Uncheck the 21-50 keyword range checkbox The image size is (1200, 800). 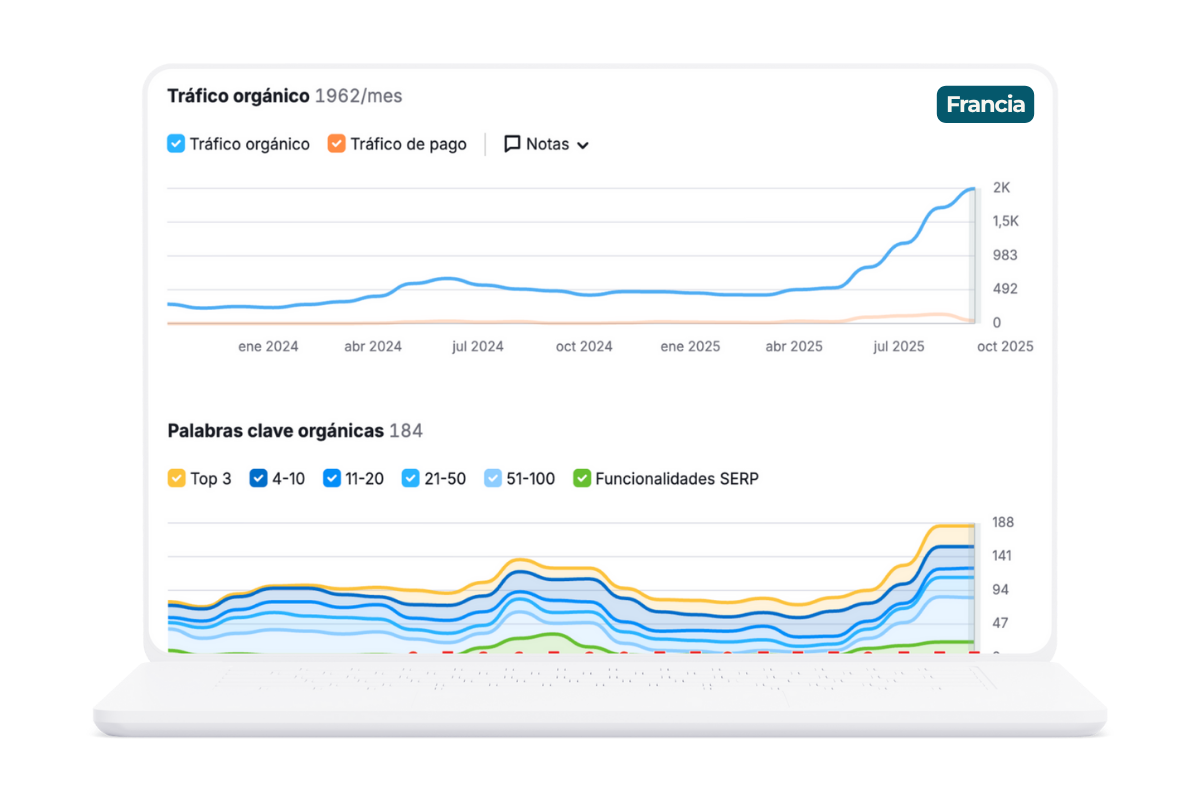[x=409, y=478]
